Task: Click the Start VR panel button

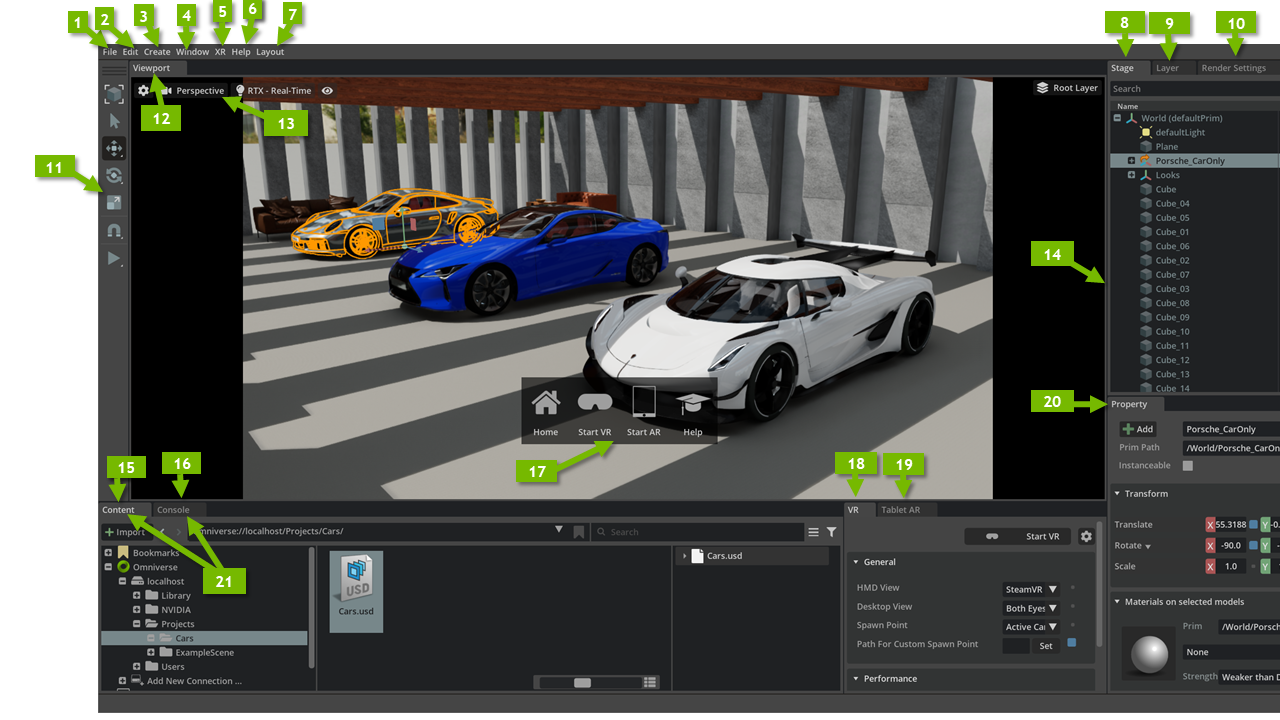Action: tap(1019, 536)
